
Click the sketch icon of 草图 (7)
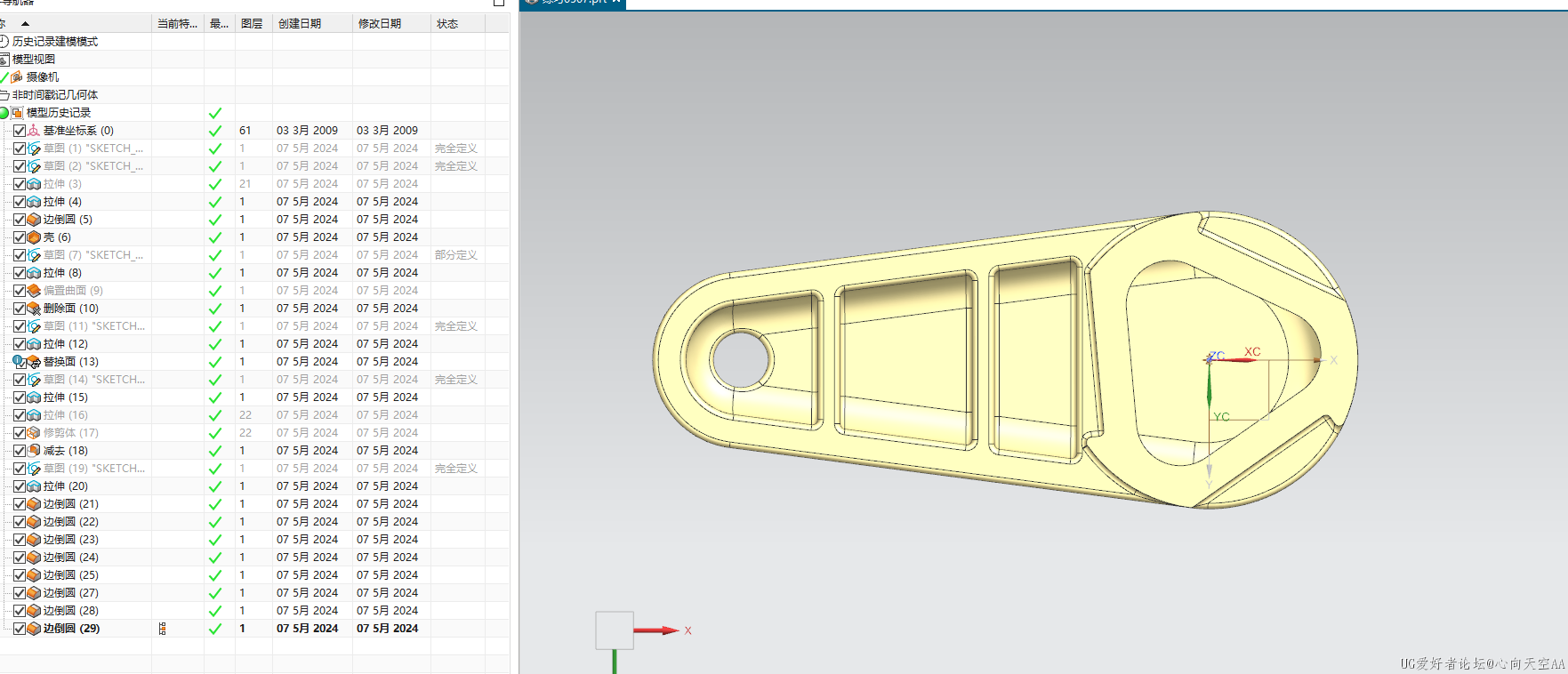coord(34,255)
